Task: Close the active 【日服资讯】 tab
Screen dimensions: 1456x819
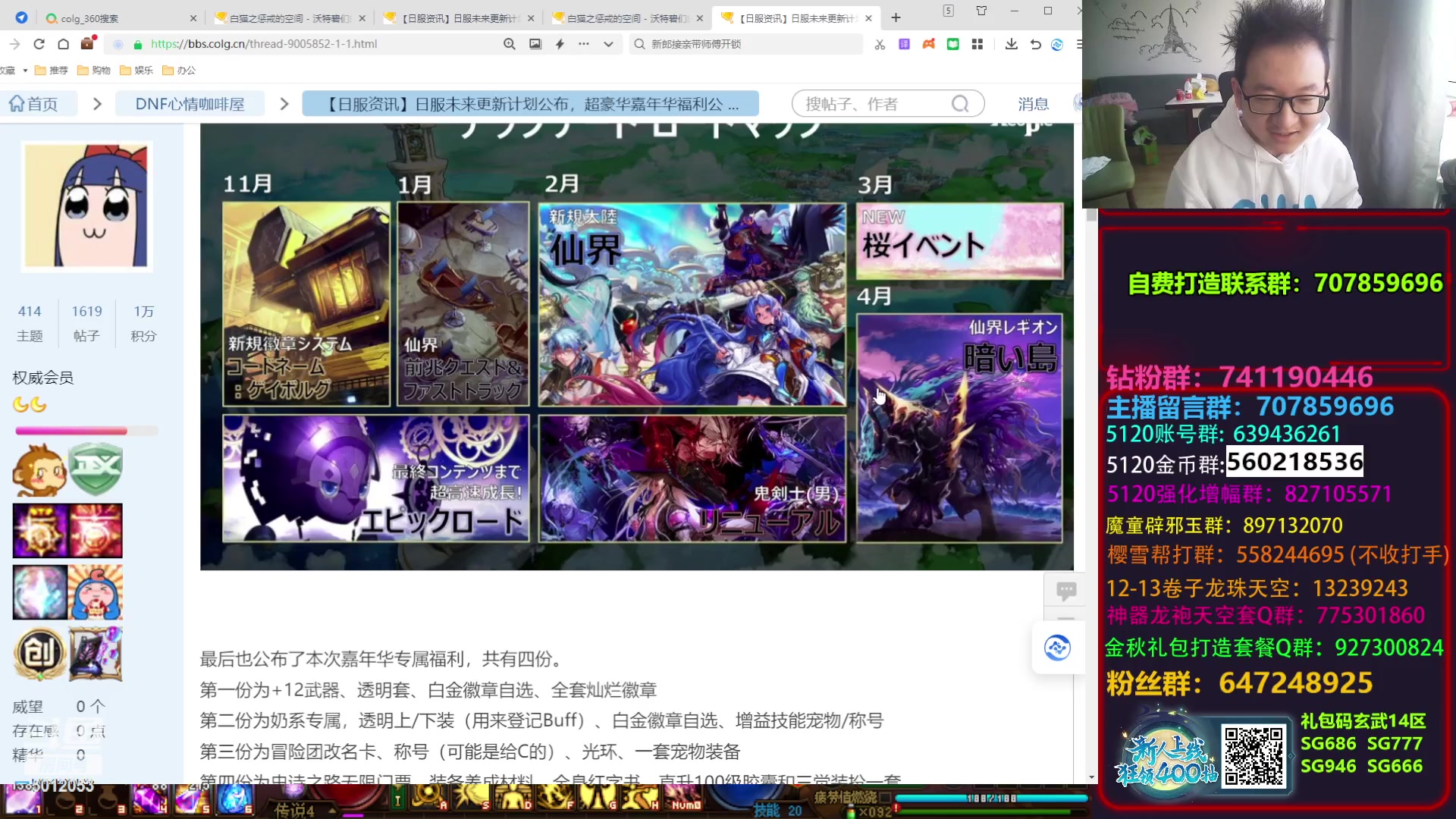Action: click(869, 18)
